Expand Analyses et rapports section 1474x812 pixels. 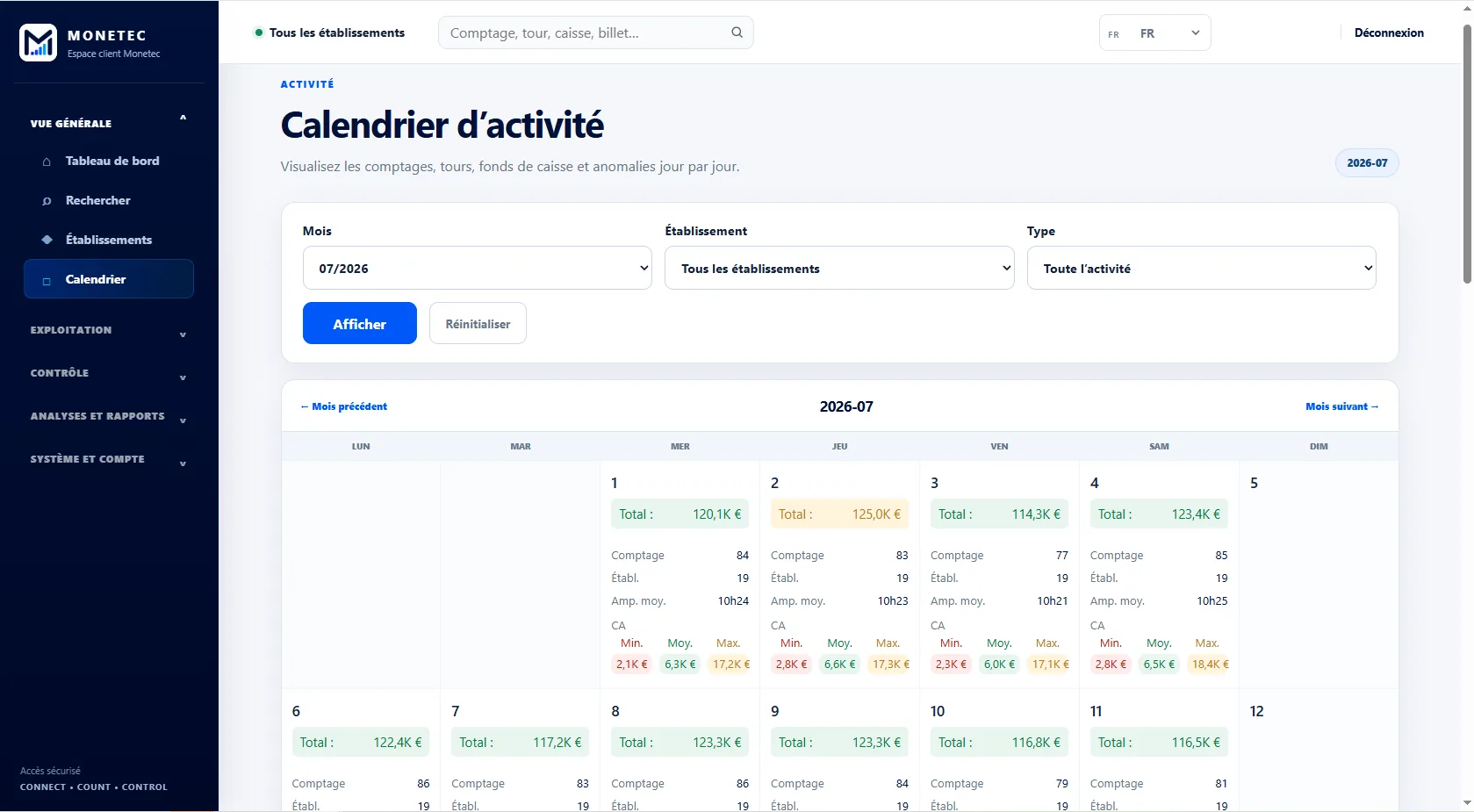pyautogui.click(x=109, y=416)
